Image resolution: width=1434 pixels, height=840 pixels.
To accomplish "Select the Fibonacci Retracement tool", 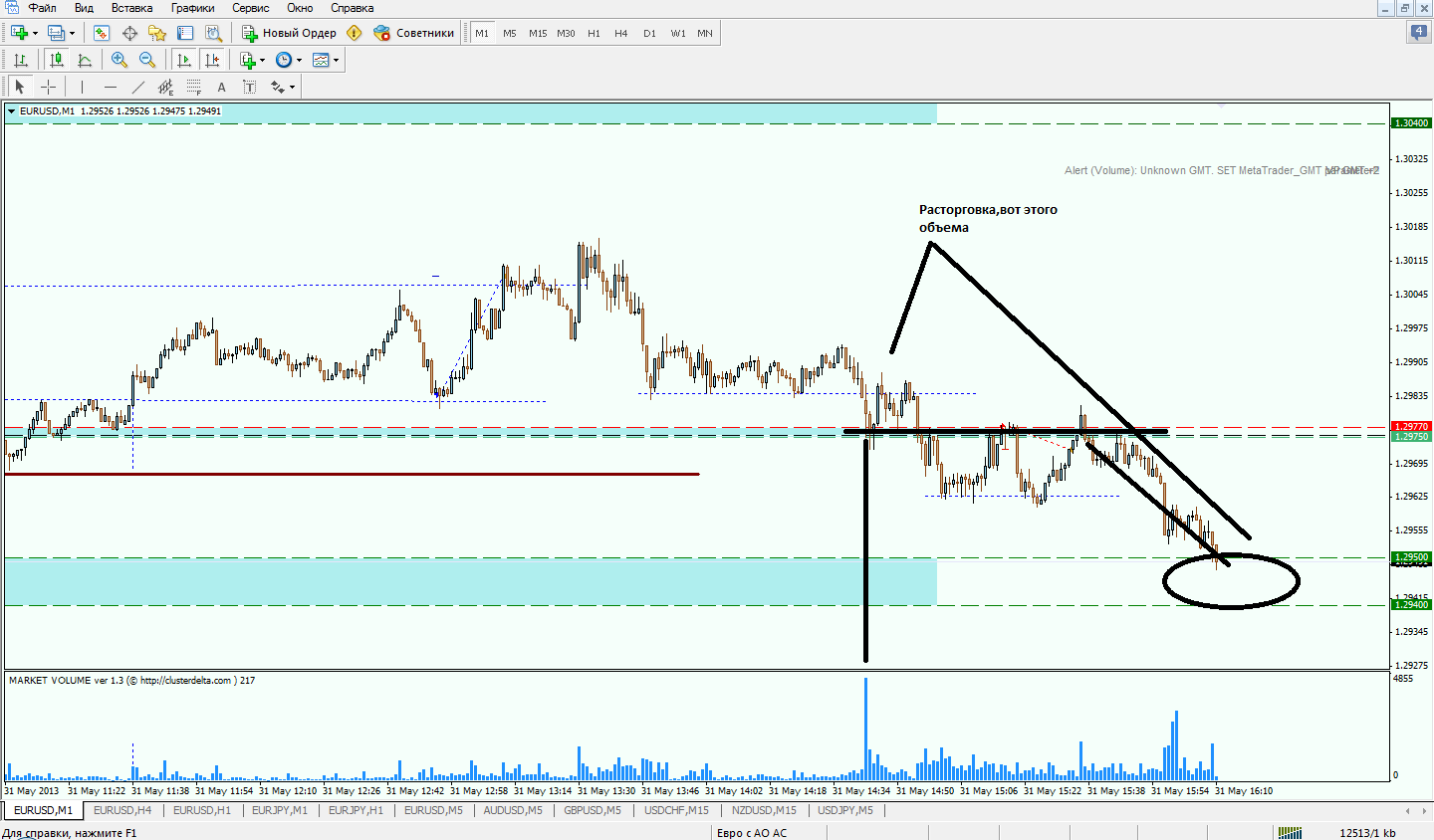I will (194, 87).
